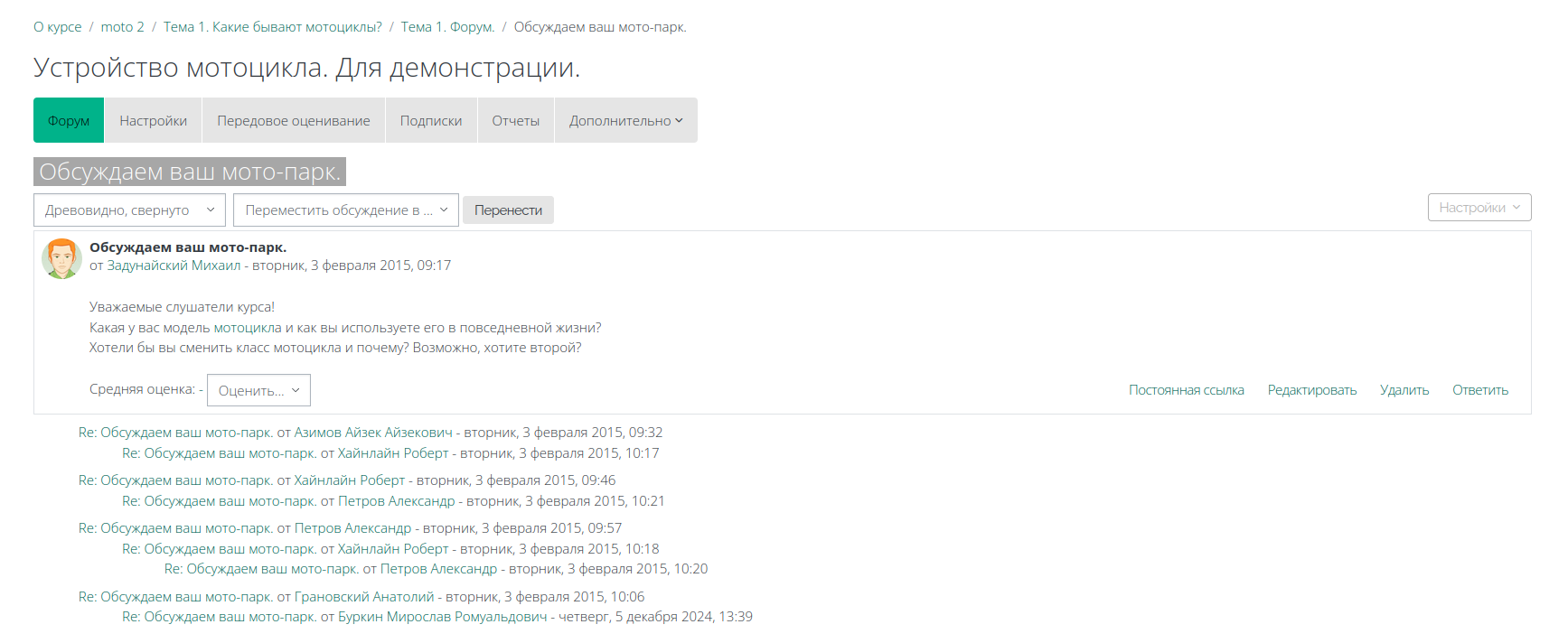1568x643 pixels.
Task: Click the Ответить link on the post
Action: click(x=1479, y=390)
